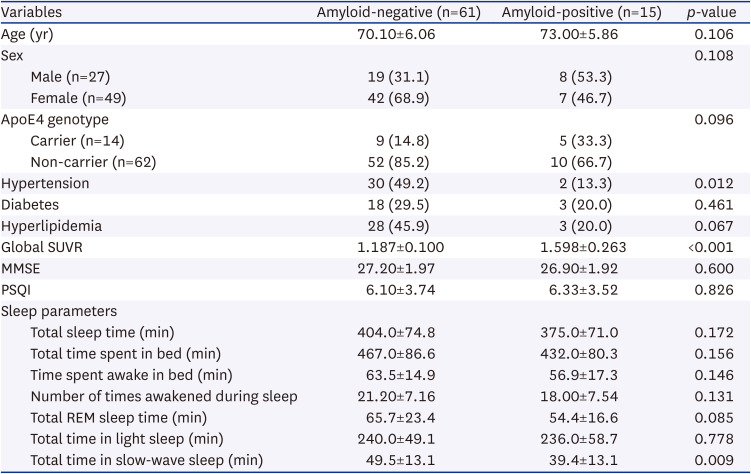Select the Diabetes row label
Viewport: 751px width, 474px height.
(x=30, y=205)
